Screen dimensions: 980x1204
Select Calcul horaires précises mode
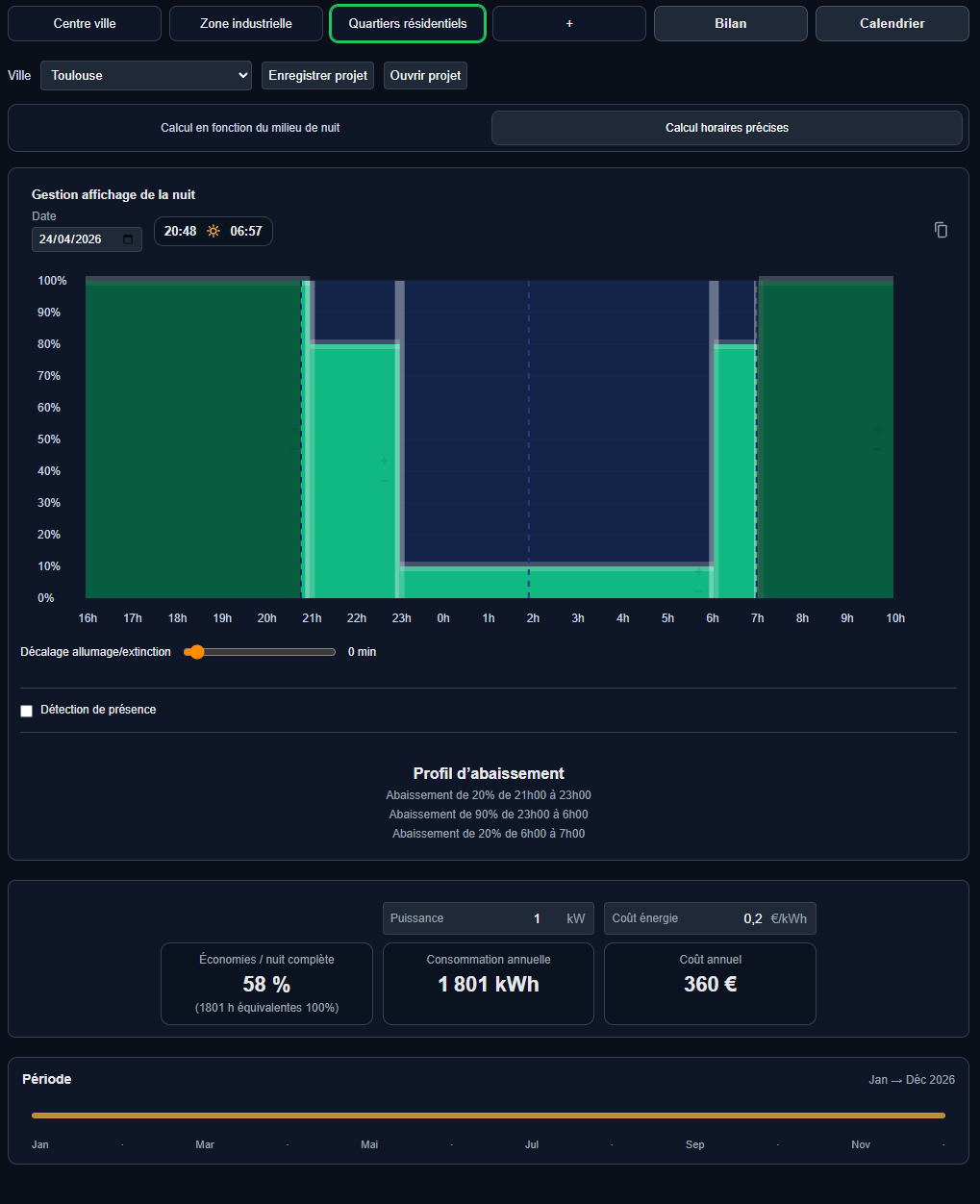[x=727, y=128]
